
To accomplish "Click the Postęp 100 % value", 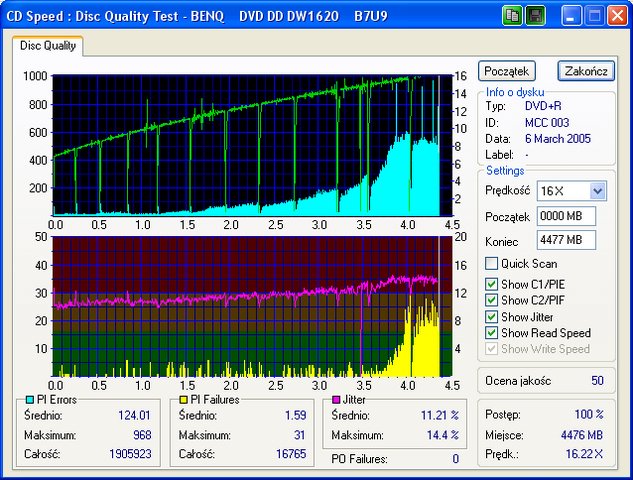I will pyautogui.click(x=589, y=414).
